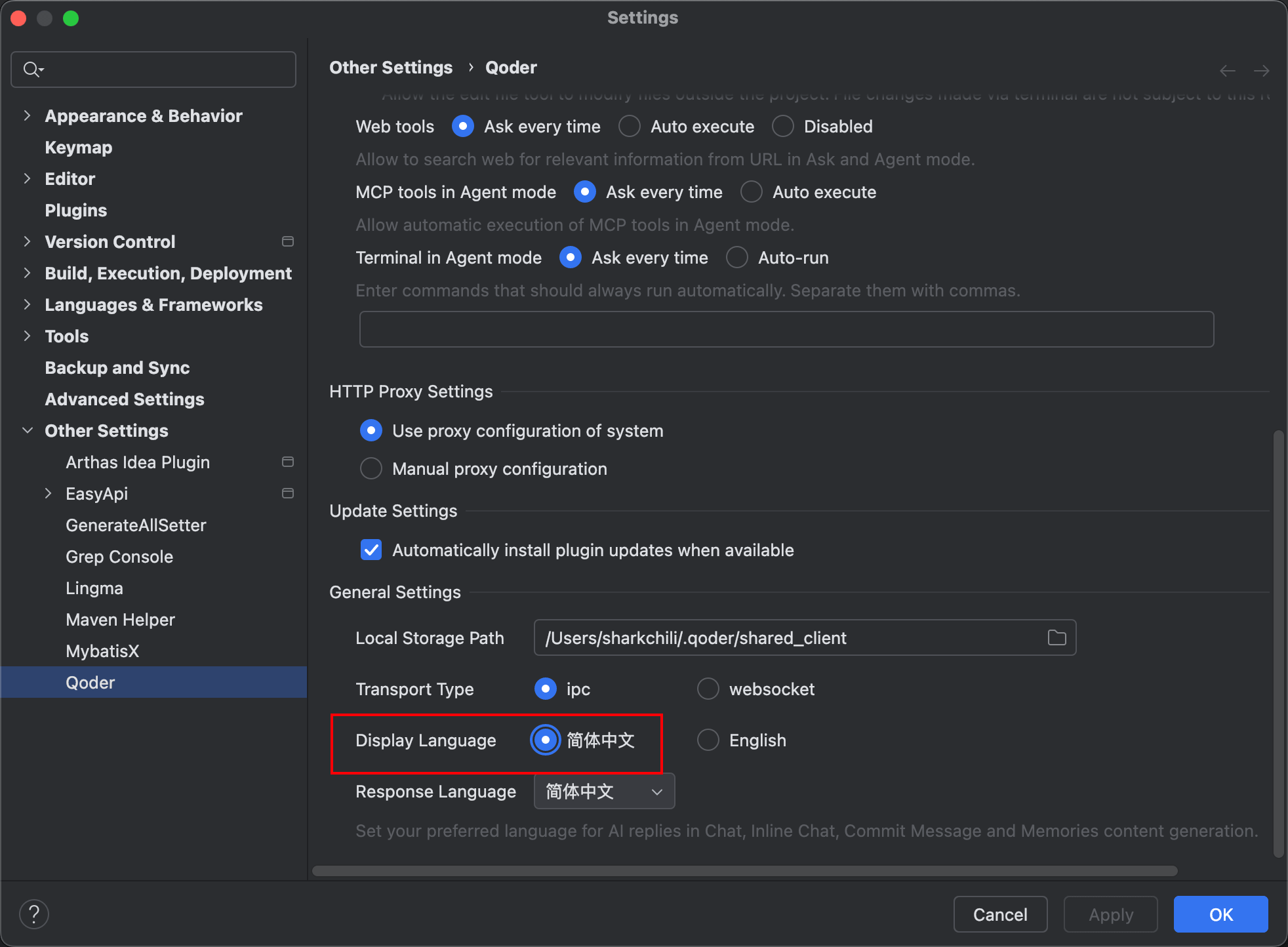Click the Cancel button
1288x947 pixels.
(999, 914)
